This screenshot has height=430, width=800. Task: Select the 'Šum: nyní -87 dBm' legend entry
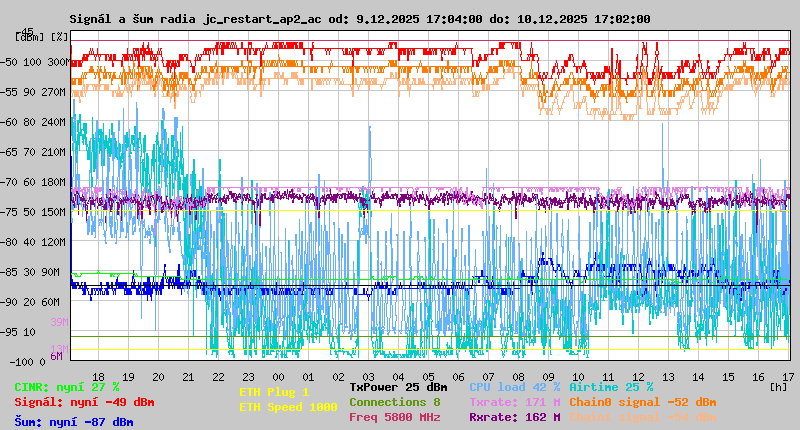pyautogui.click(x=74, y=422)
